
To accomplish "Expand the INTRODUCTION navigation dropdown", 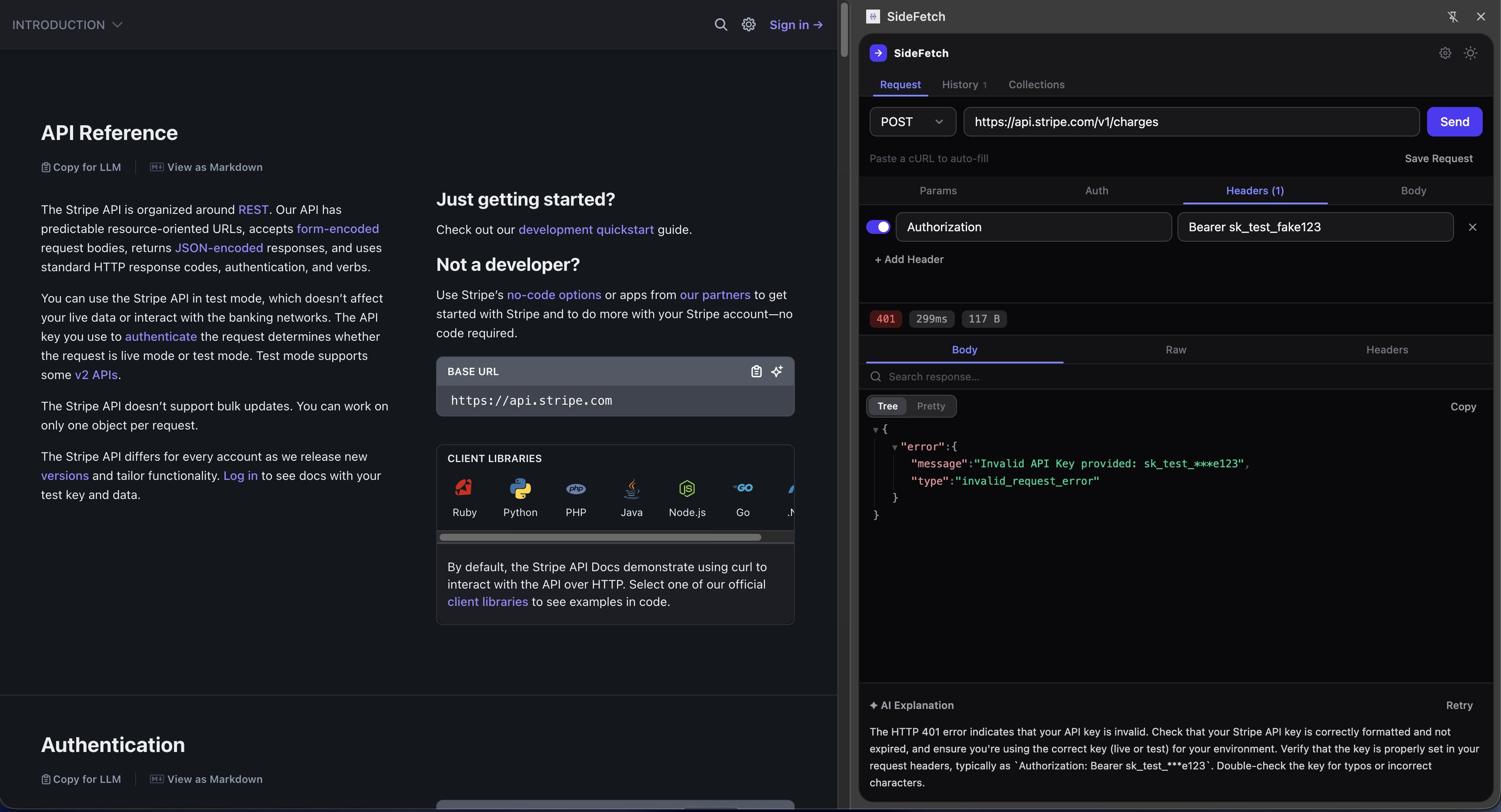I will pyautogui.click(x=67, y=24).
